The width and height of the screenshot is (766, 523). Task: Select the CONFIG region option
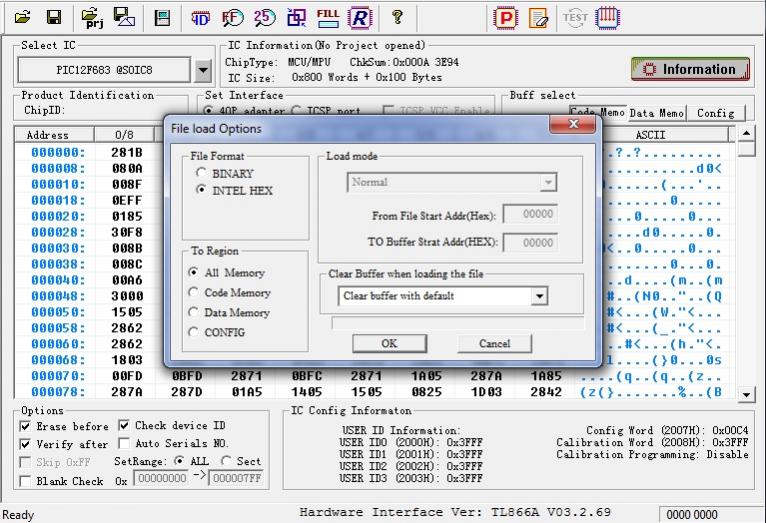click(x=194, y=332)
